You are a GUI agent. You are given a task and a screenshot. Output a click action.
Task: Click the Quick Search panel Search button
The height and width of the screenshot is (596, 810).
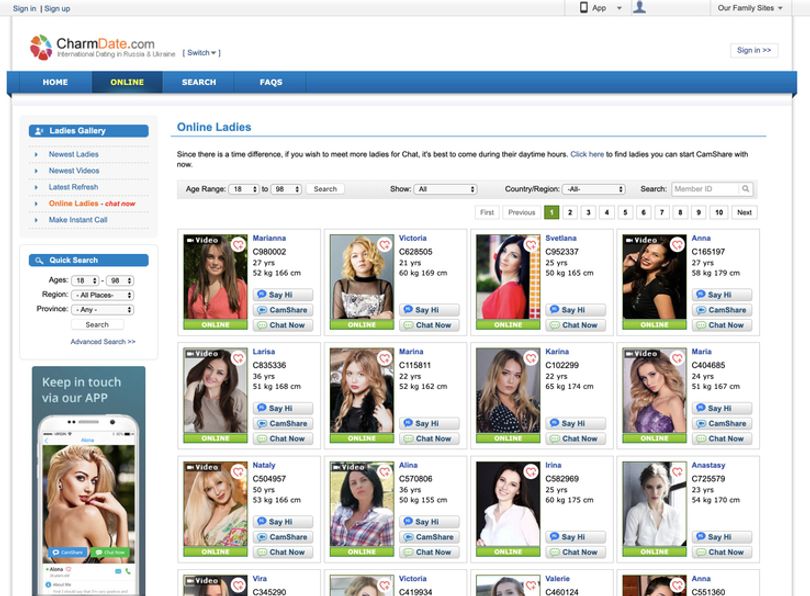97,324
